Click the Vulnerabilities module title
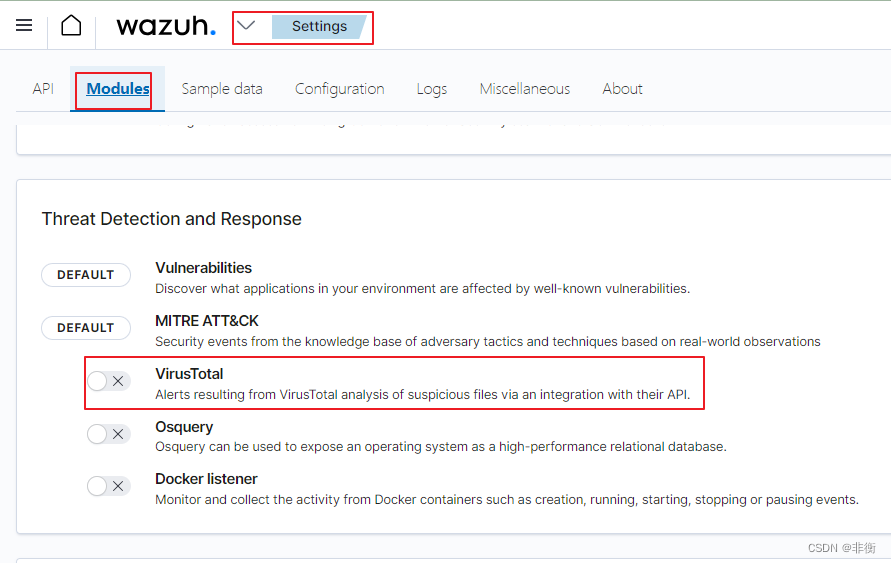This screenshot has width=891, height=563. click(203, 268)
